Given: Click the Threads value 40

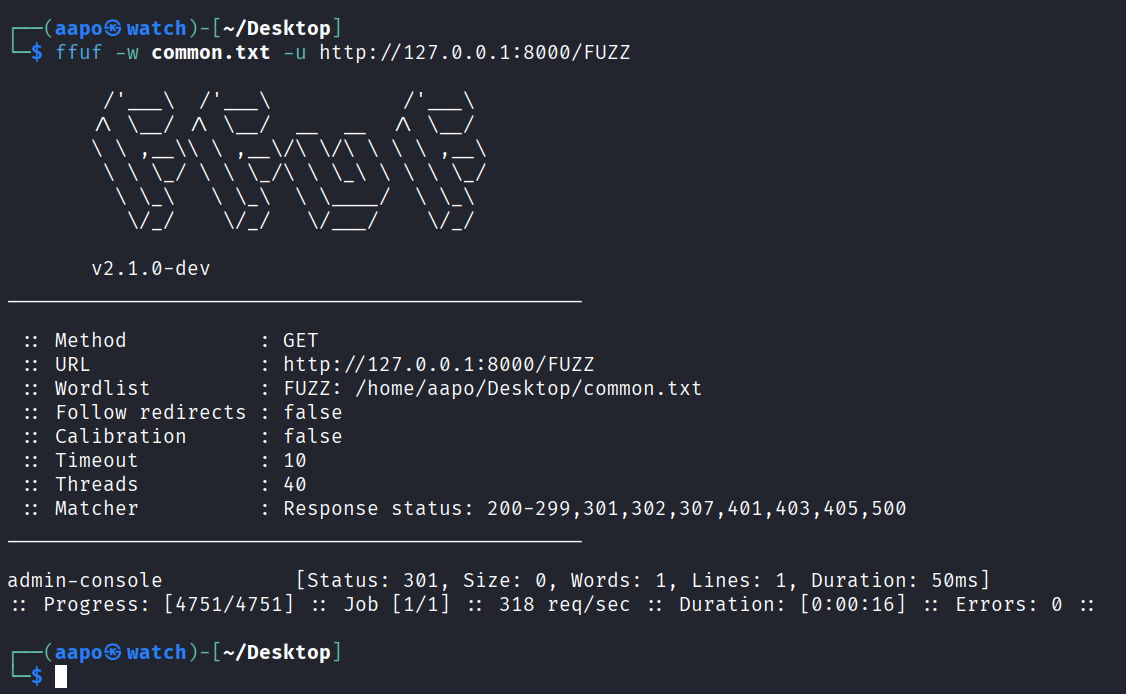Looking at the screenshot, I should (295, 485).
